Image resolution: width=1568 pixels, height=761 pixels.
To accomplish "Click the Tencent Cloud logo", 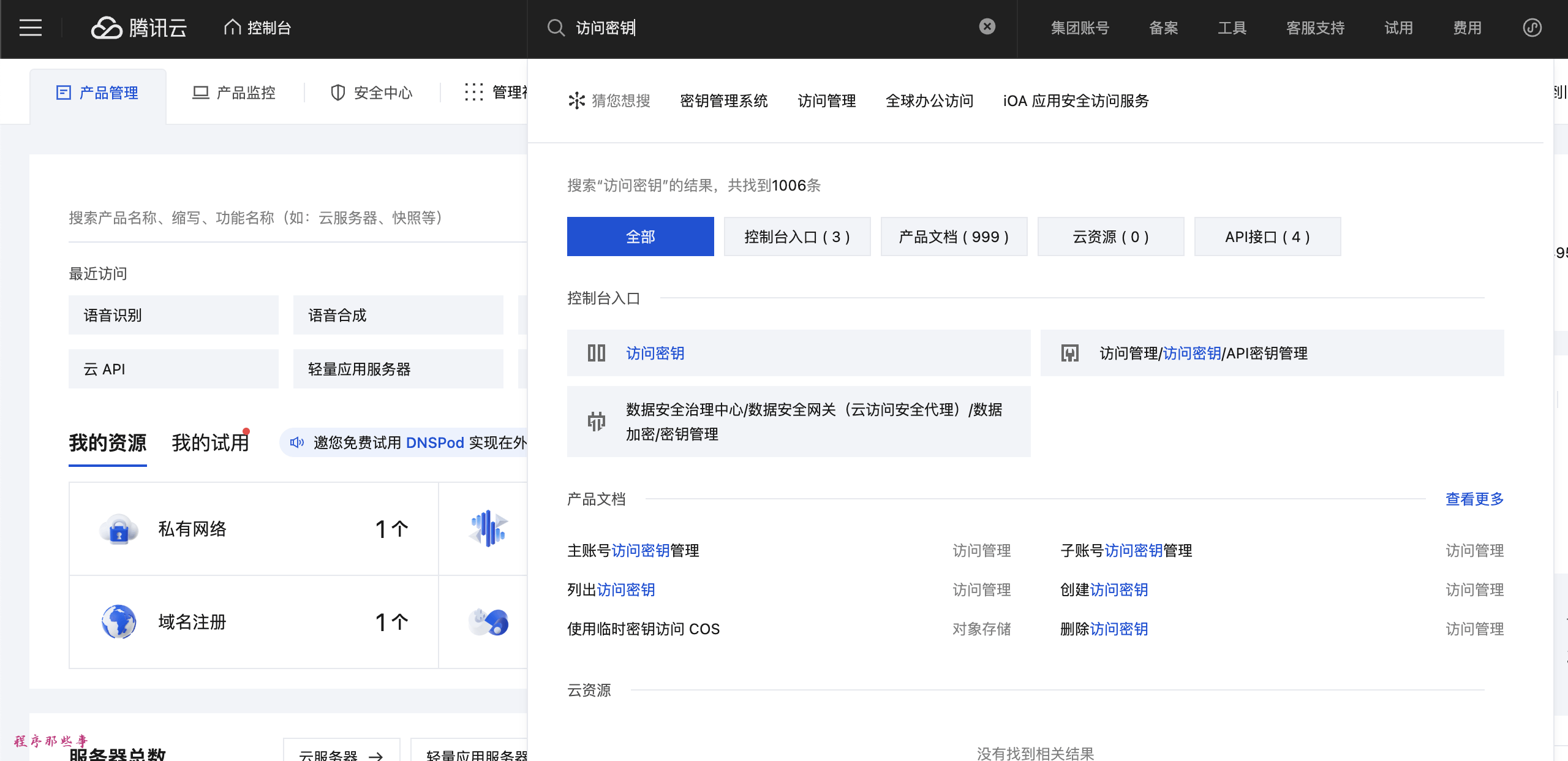I will point(139,28).
